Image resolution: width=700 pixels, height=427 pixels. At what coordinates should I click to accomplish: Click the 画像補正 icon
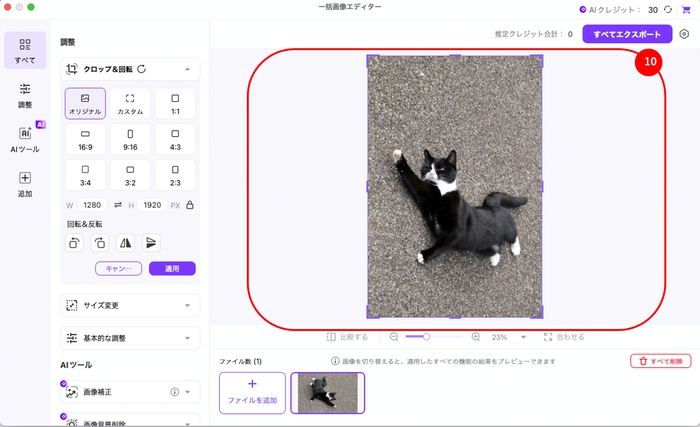71,392
